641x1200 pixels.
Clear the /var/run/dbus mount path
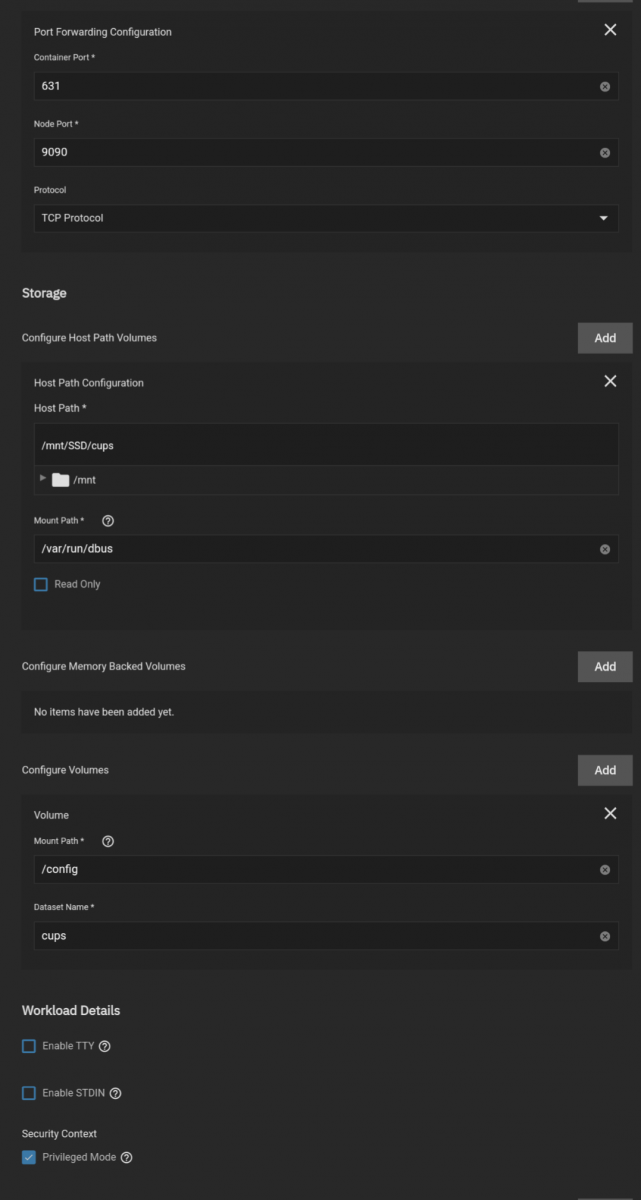pyautogui.click(x=605, y=549)
